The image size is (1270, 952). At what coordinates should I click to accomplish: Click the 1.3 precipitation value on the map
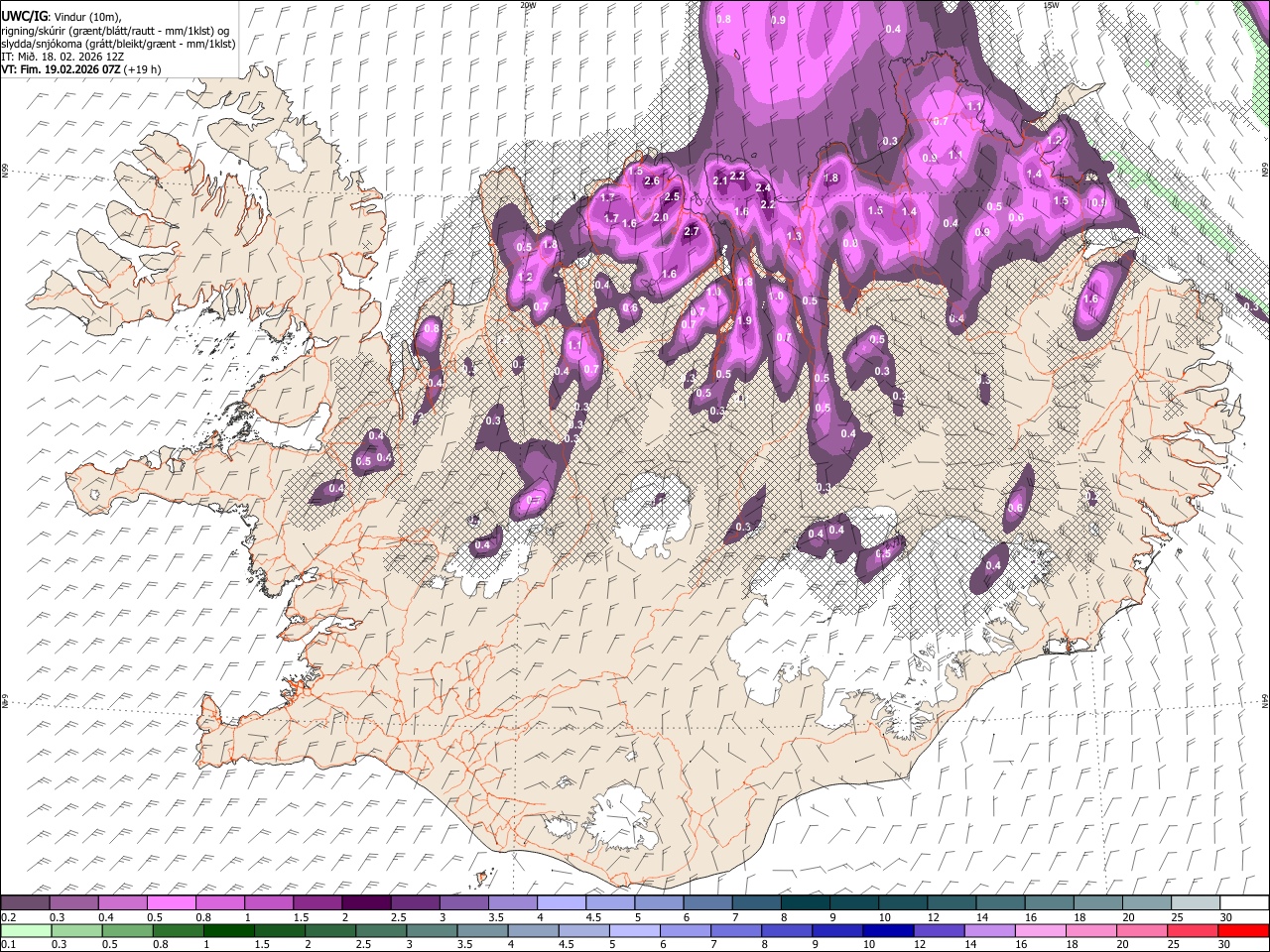tap(794, 236)
